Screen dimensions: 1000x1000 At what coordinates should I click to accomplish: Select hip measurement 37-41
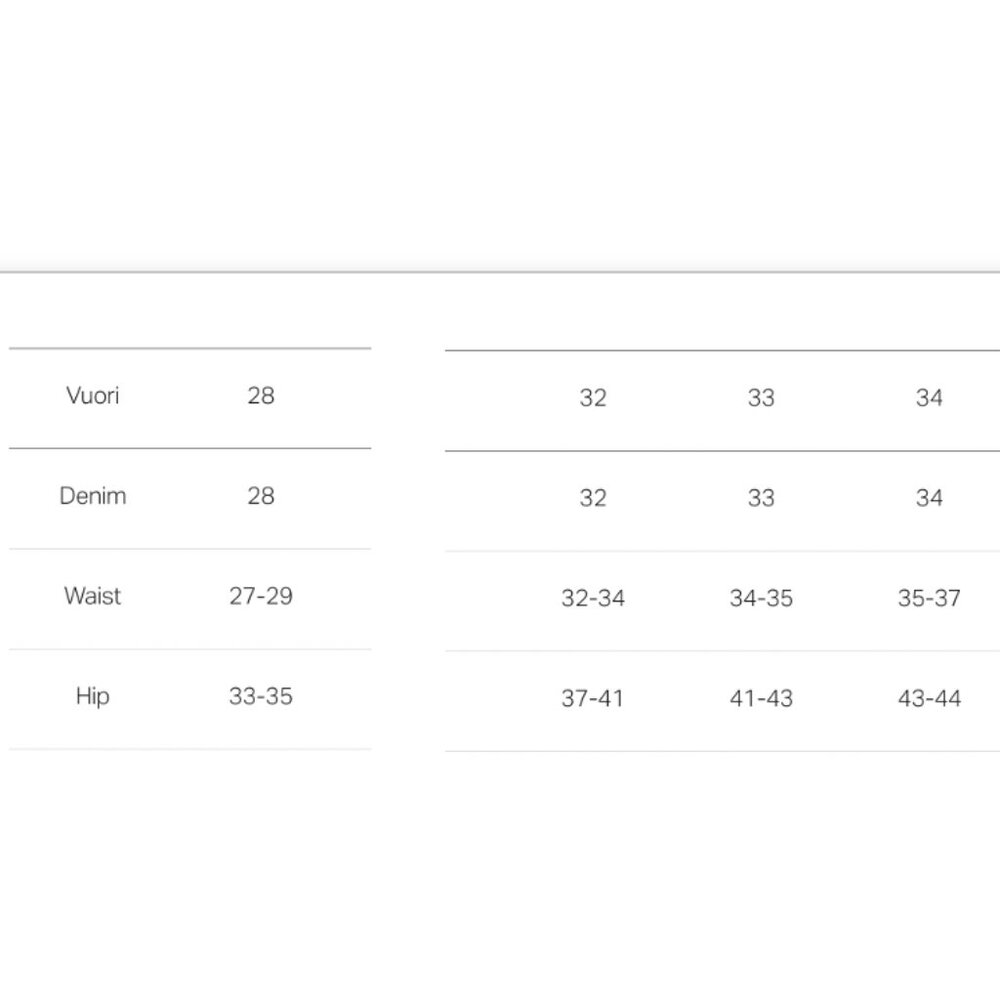pyautogui.click(x=592, y=698)
